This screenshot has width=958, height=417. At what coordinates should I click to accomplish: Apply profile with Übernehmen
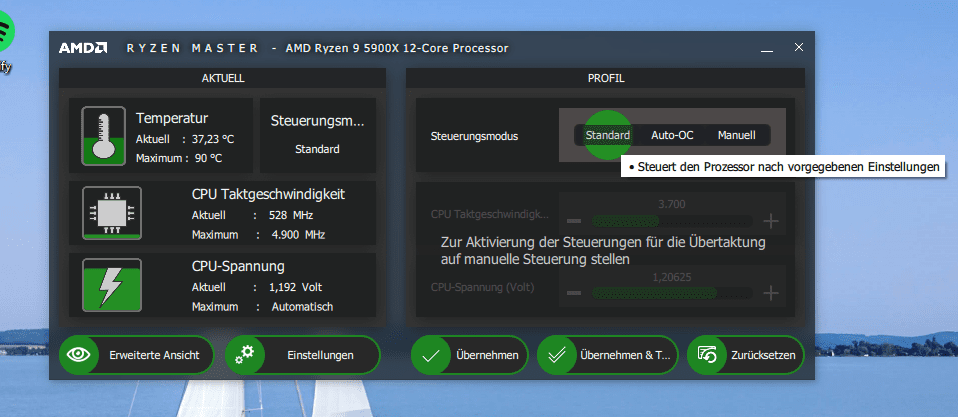click(469, 355)
